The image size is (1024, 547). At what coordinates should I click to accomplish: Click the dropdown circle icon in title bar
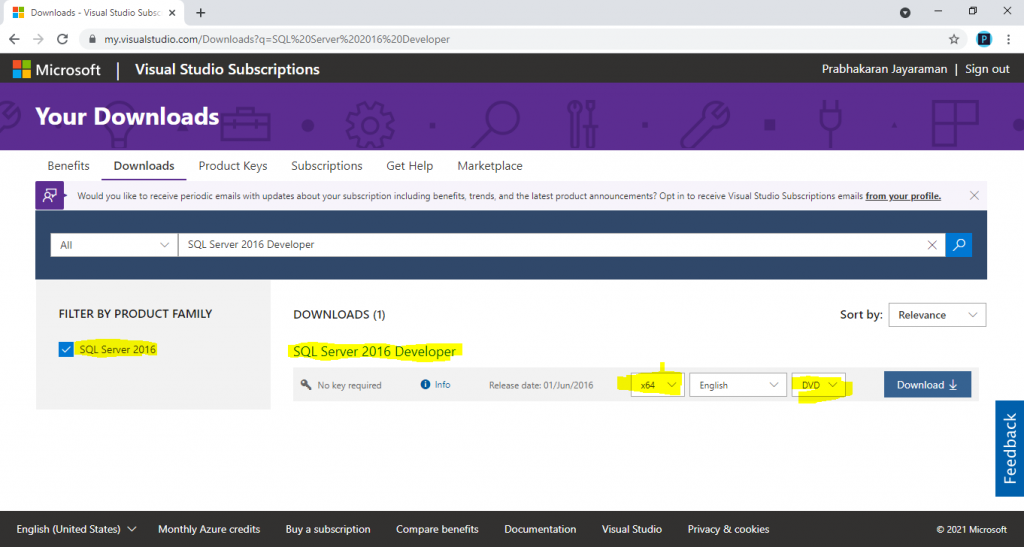[905, 12]
